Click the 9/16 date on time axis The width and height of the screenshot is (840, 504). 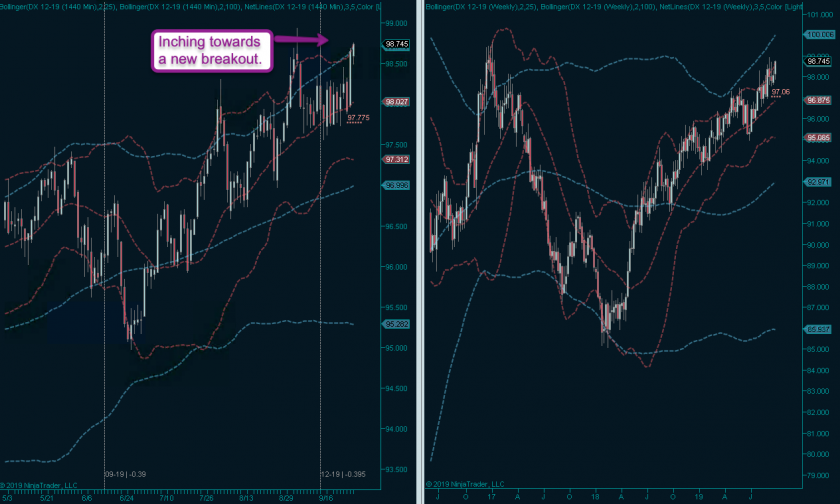click(326, 498)
